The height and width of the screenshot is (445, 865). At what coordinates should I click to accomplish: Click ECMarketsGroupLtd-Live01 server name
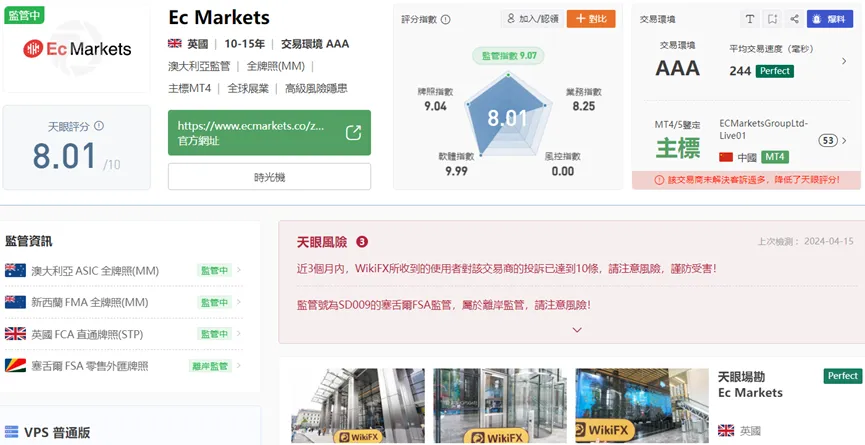764,130
